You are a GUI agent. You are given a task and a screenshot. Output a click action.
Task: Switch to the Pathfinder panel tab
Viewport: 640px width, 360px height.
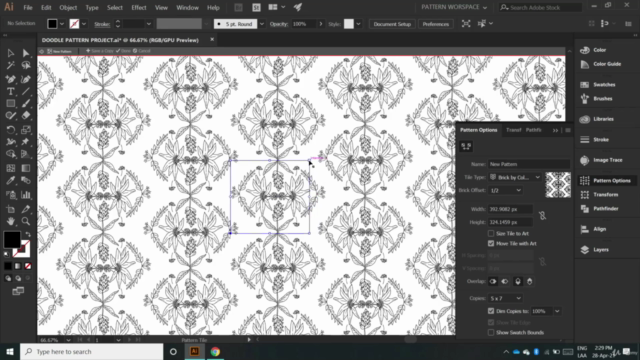click(533, 130)
